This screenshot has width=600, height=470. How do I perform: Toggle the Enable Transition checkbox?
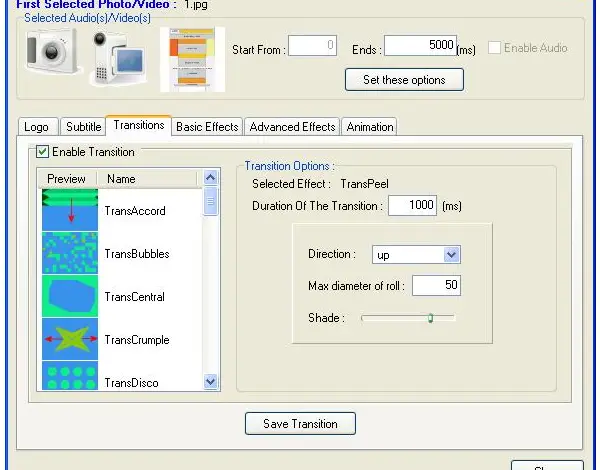(x=42, y=152)
